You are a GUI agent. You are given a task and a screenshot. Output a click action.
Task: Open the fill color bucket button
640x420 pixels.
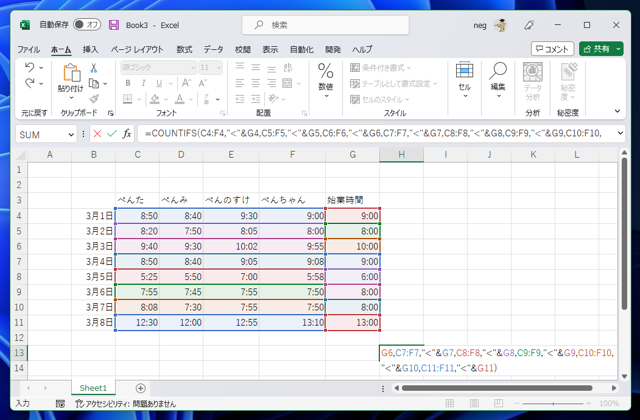(155, 99)
